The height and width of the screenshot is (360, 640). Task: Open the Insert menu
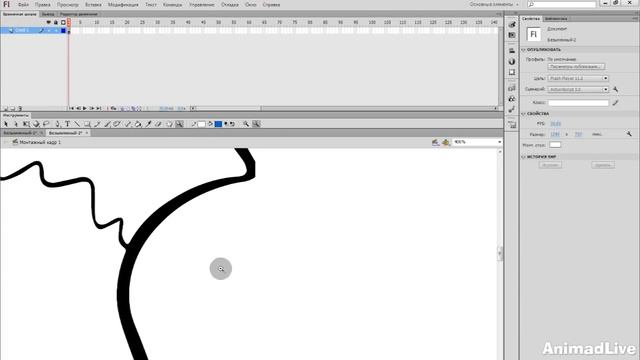tap(93, 5)
